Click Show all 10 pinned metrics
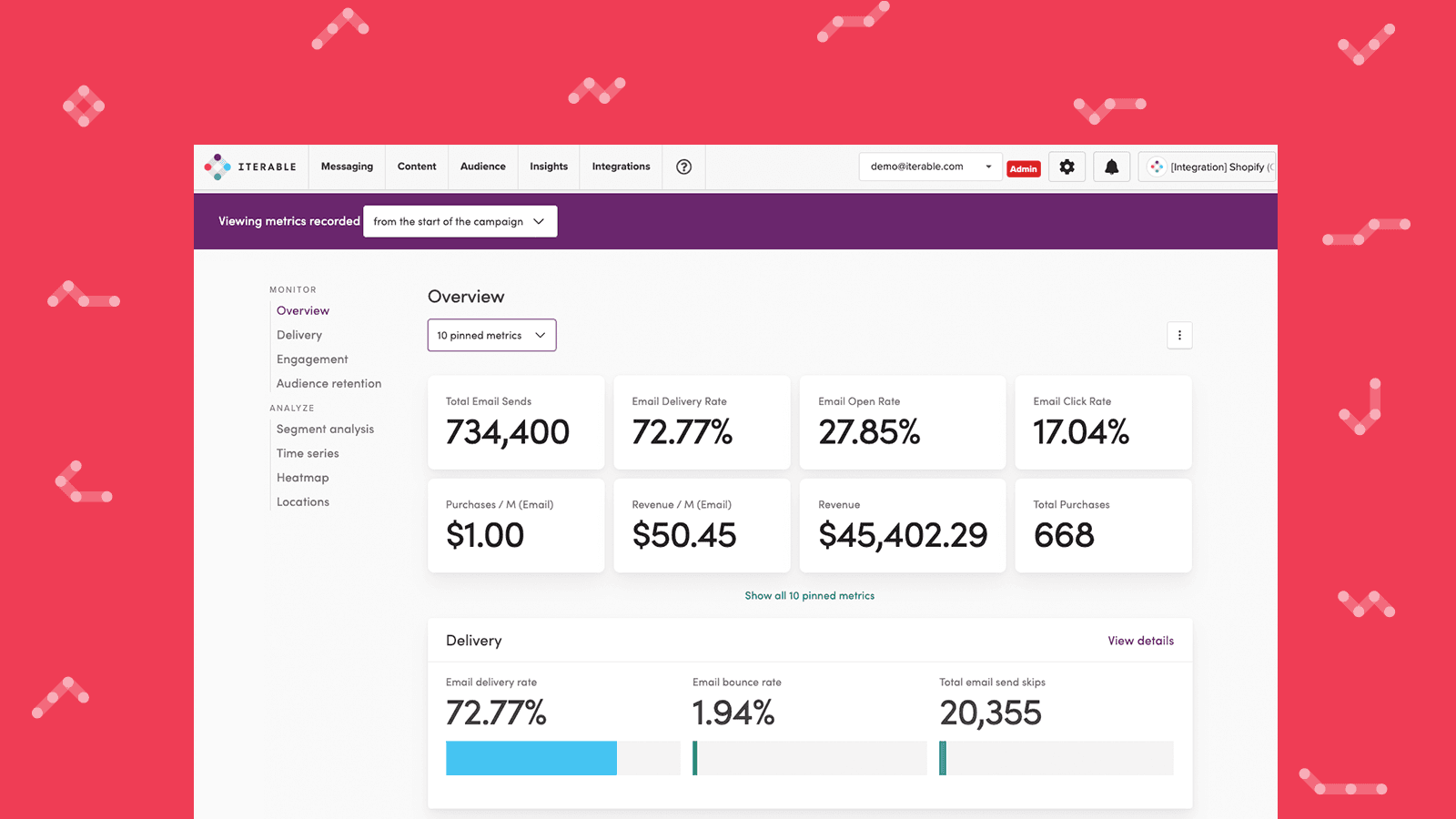The width and height of the screenshot is (1456, 819). point(809,596)
